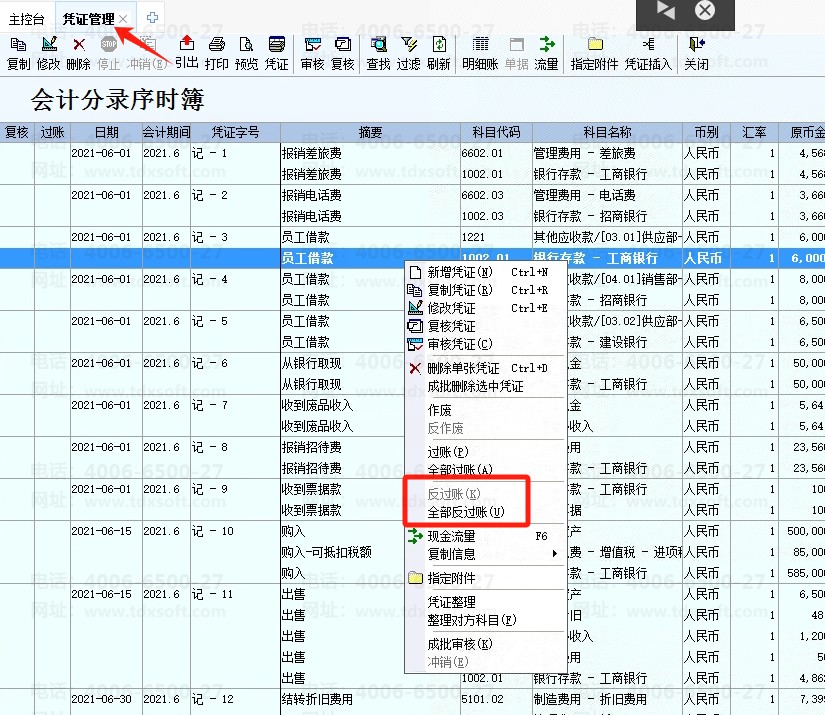Click the 修改 (Modify) toolbar icon
The width and height of the screenshot is (825, 715).
coord(48,52)
